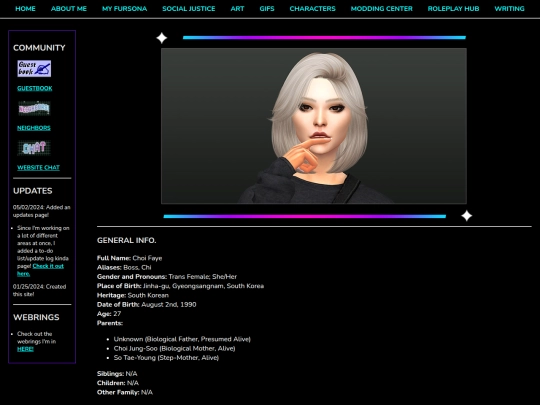The image size is (540, 405).
Task: Click the '05/02/2024: Added an updates page!' entry
Action: point(42,211)
